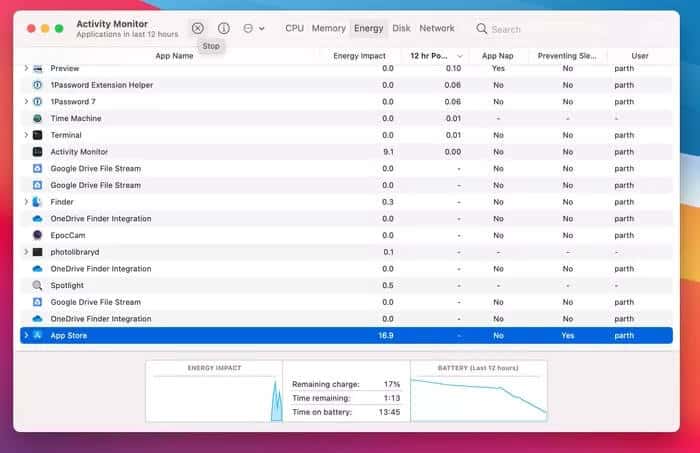Switch to the Disk tab
This screenshot has width=700, height=453.
click(401, 28)
